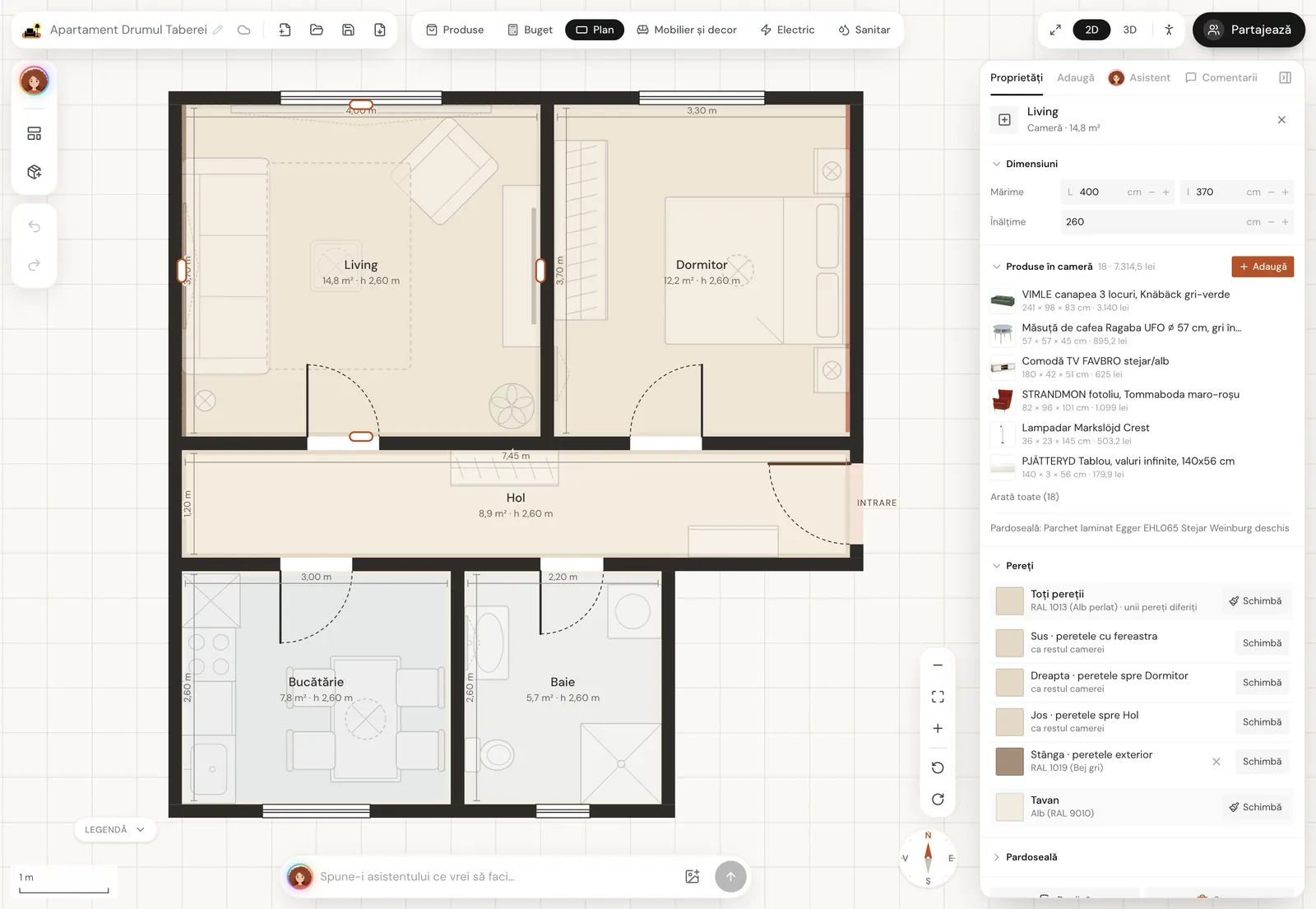Screen dimensions: 1316x909
Task: Expand the Pardoseală section
Action: [x=1025, y=857]
